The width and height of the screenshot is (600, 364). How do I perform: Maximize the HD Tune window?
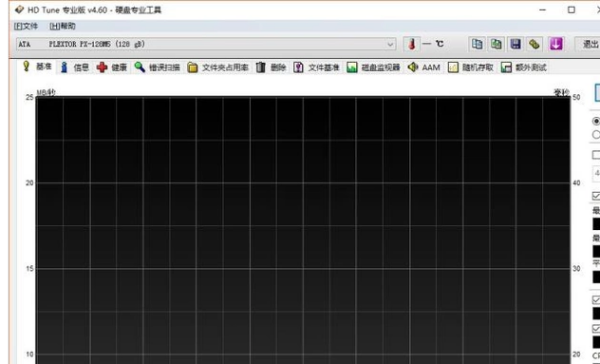coord(571,10)
